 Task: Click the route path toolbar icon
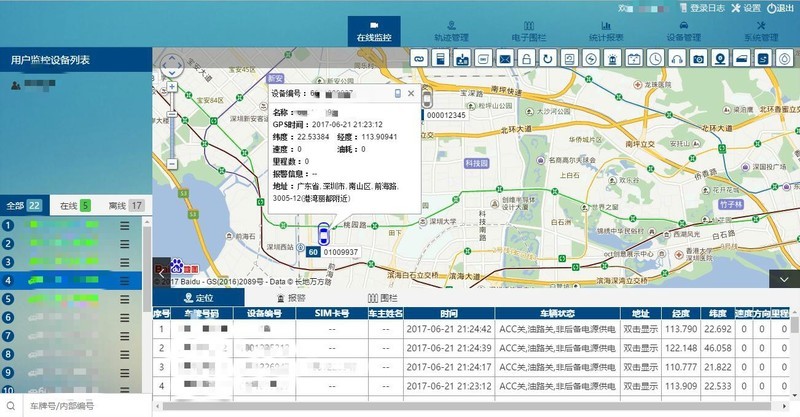pos(763,59)
